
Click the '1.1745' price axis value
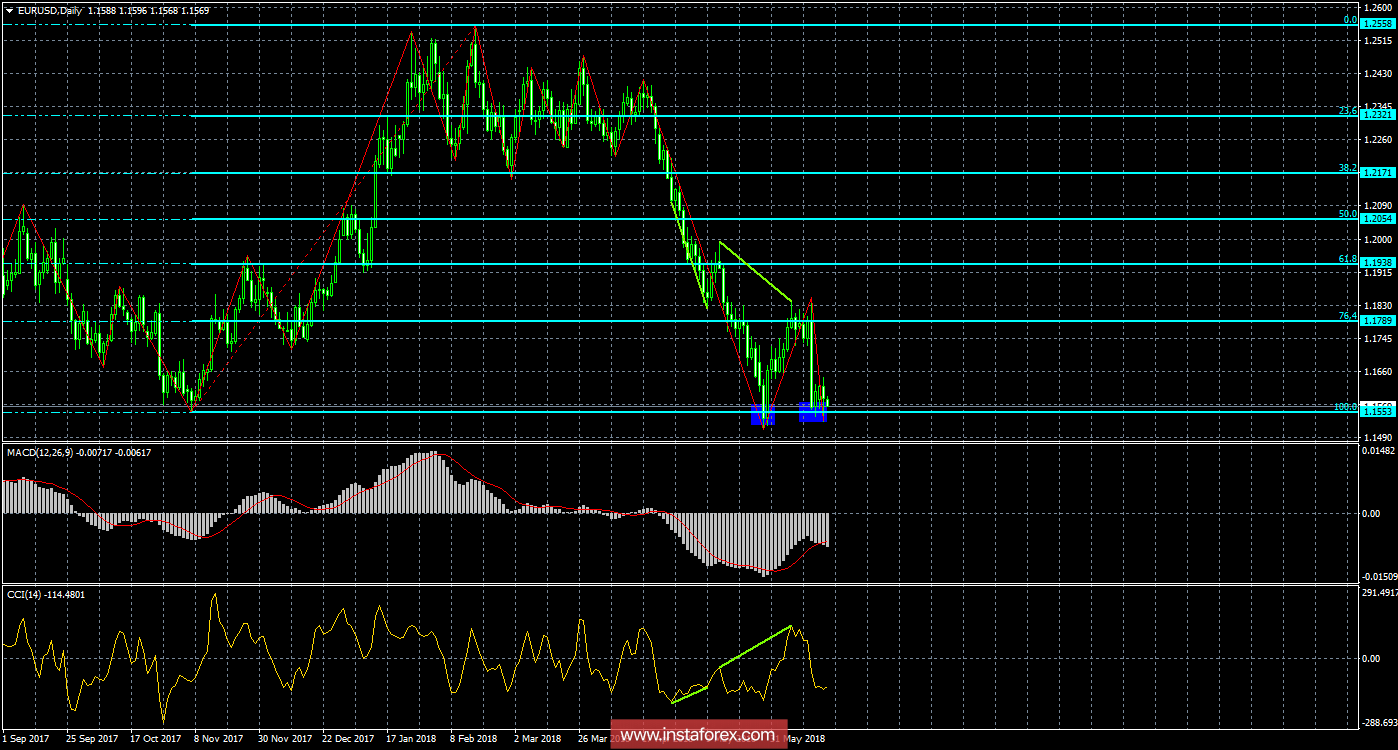[1378, 339]
